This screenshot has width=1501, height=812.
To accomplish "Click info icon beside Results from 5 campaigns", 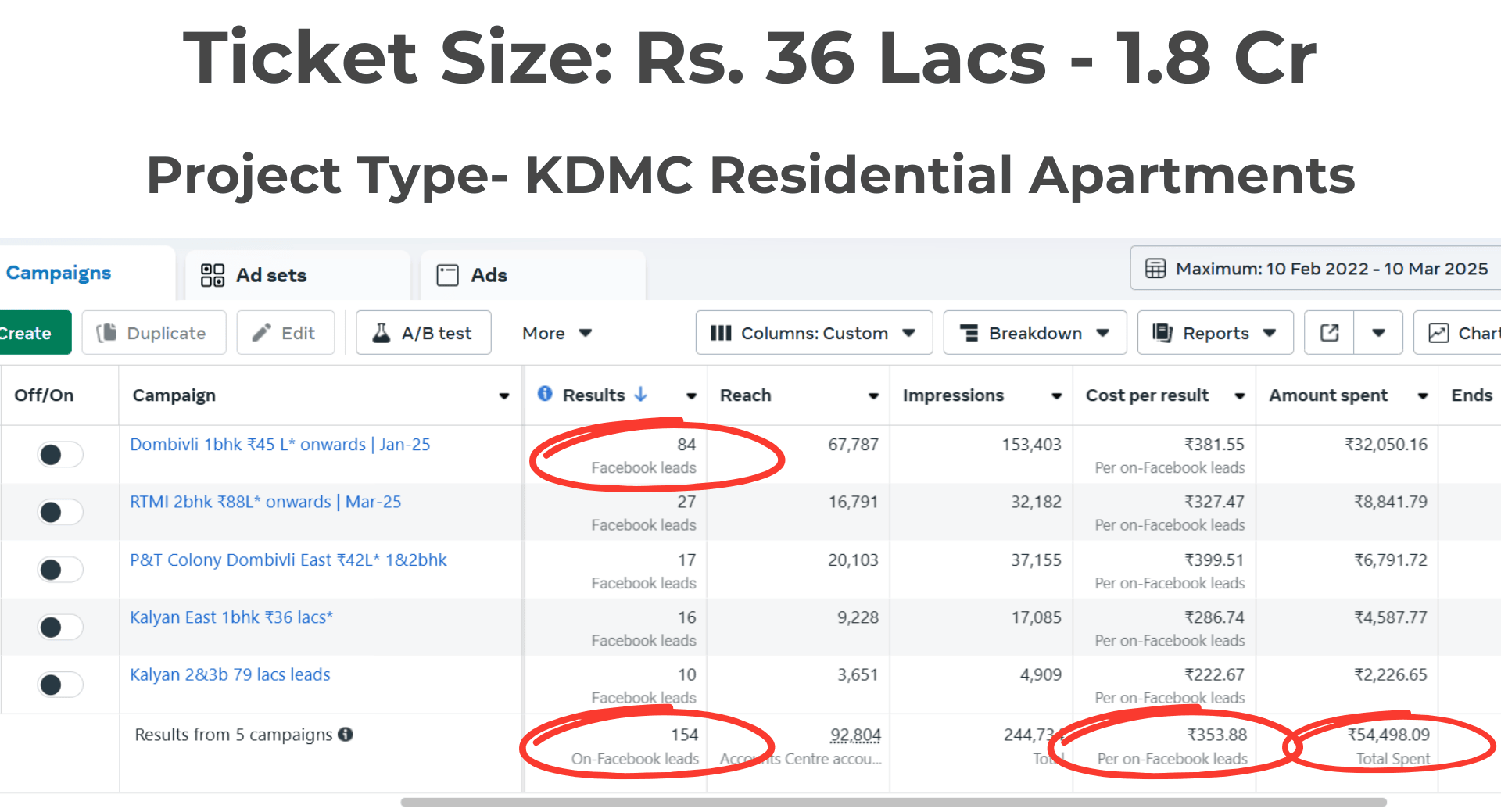I will (x=346, y=735).
